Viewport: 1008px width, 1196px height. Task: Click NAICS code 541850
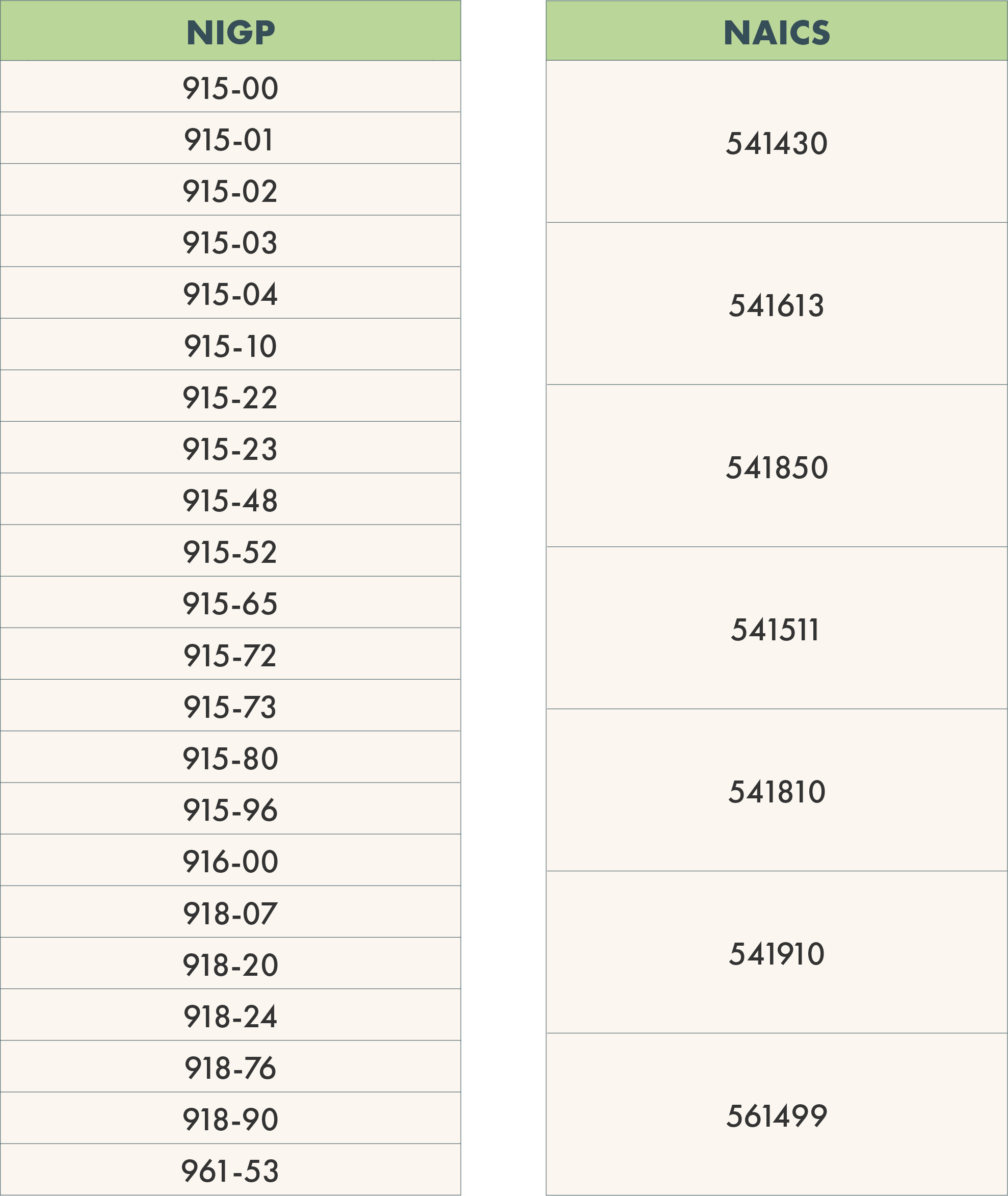pos(776,467)
